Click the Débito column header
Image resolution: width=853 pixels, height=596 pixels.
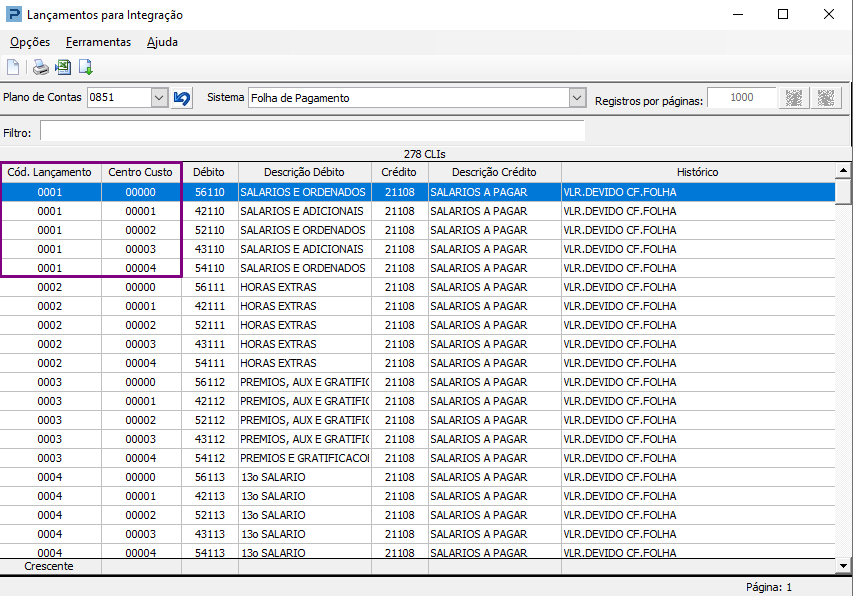(x=209, y=172)
